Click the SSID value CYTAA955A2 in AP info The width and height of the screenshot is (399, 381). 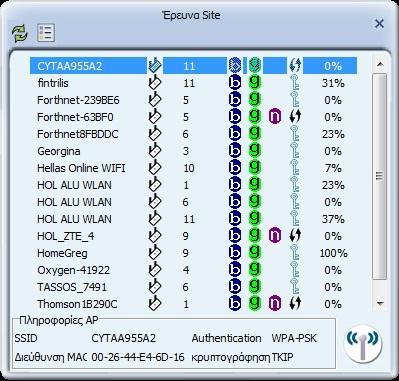coord(123,338)
